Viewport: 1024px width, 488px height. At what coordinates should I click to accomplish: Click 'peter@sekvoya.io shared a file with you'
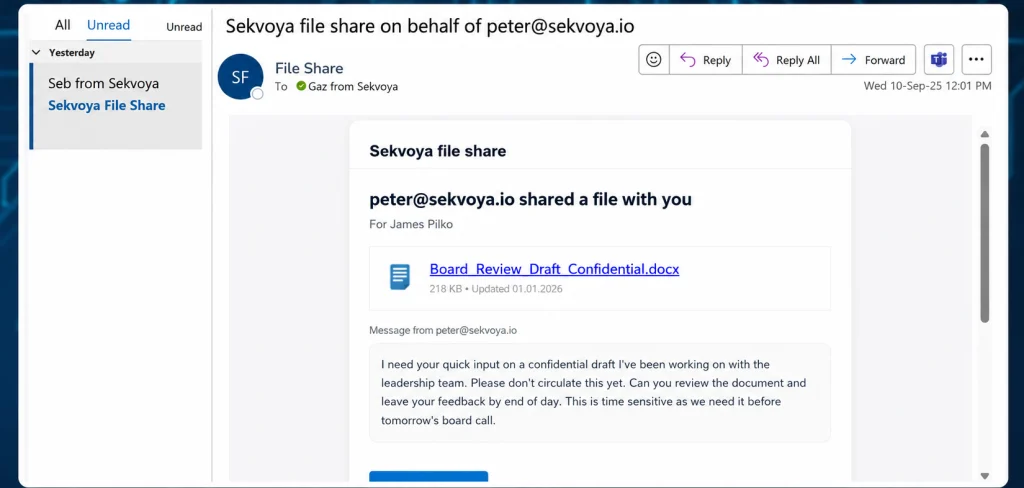click(530, 199)
